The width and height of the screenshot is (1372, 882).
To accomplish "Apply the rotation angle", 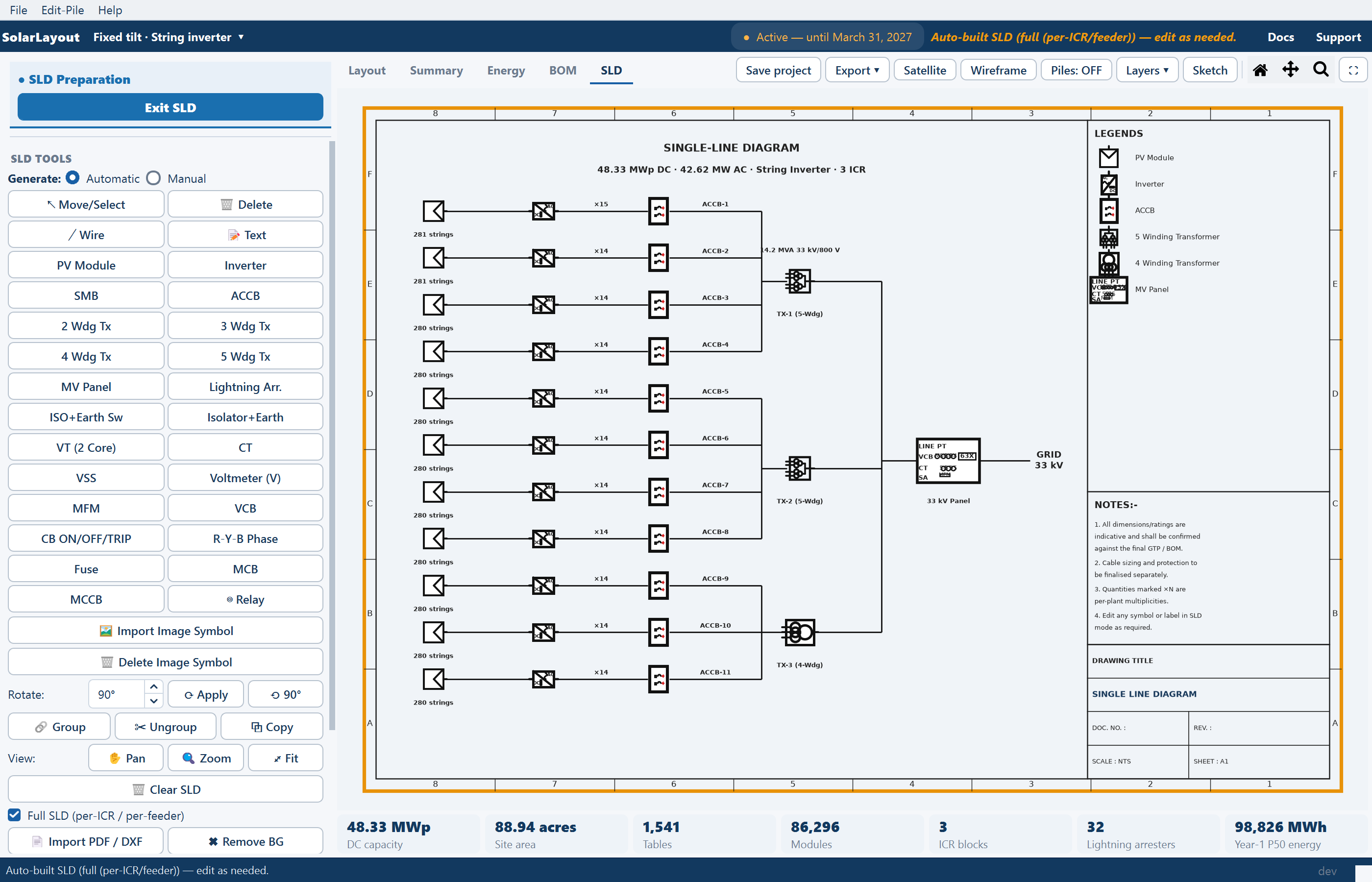I will pos(206,695).
